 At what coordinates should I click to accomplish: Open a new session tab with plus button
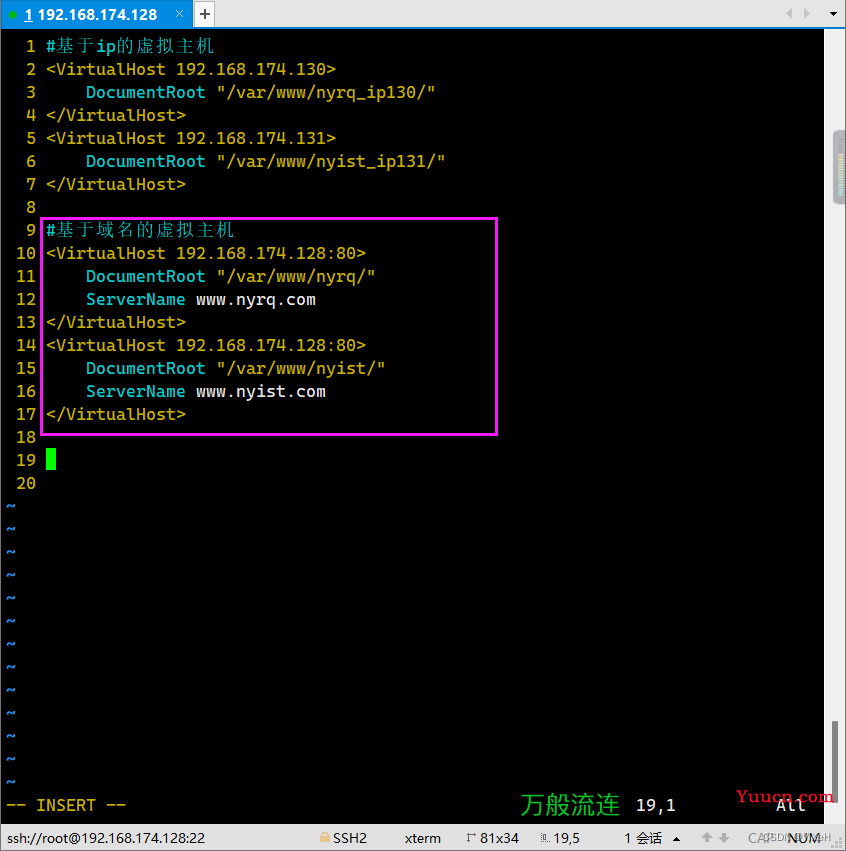click(205, 14)
